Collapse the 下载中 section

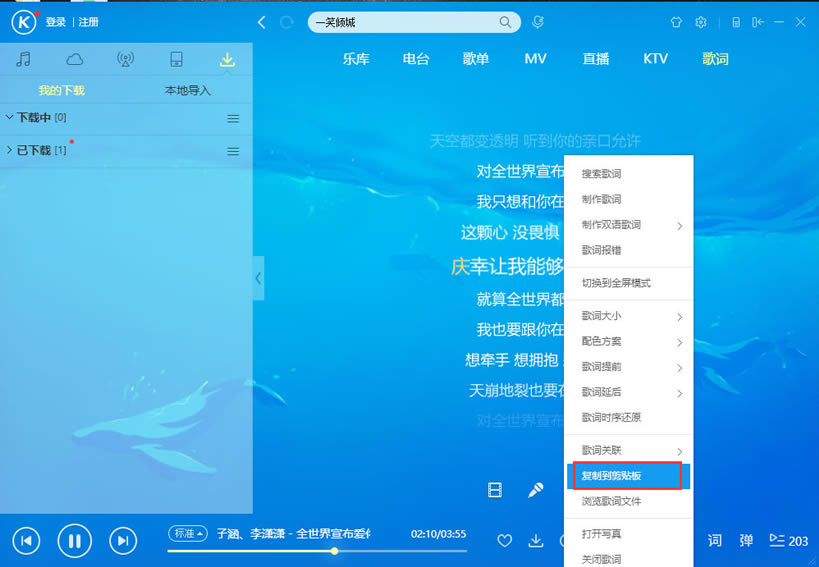[x=9, y=117]
